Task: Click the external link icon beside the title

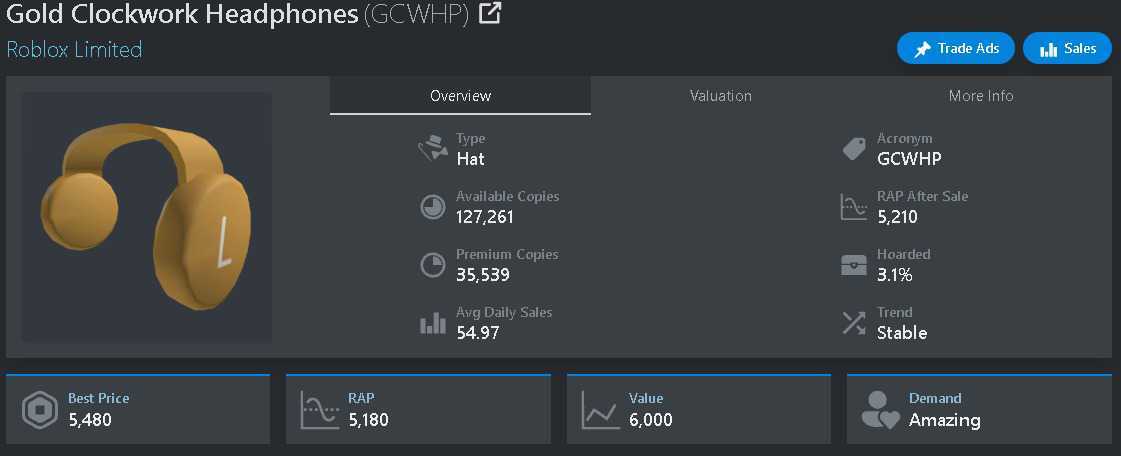Action: (x=490, y=14)
